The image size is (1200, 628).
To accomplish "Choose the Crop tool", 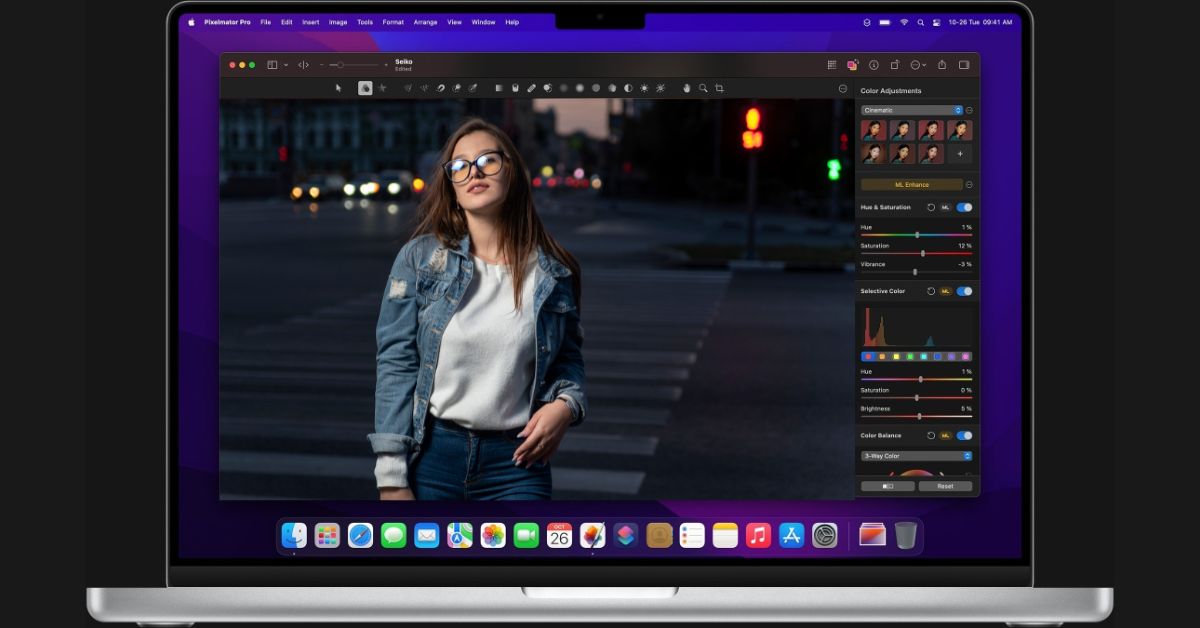I will coord(719,88).
